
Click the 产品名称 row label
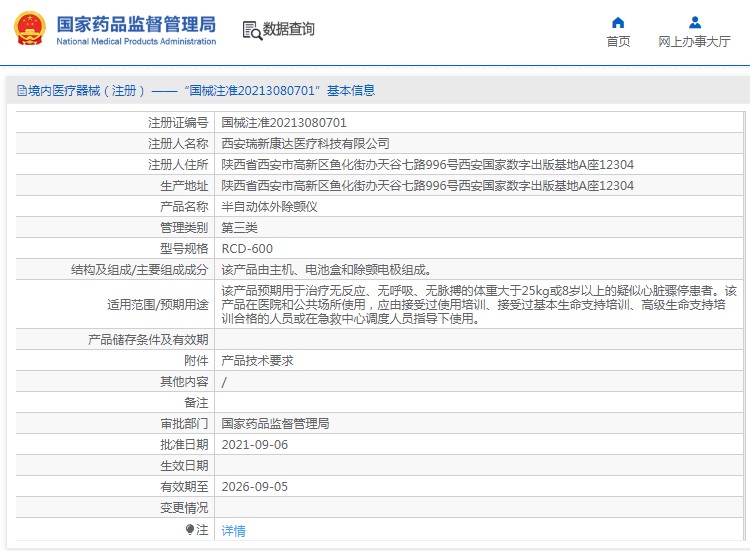coord(184,207)
